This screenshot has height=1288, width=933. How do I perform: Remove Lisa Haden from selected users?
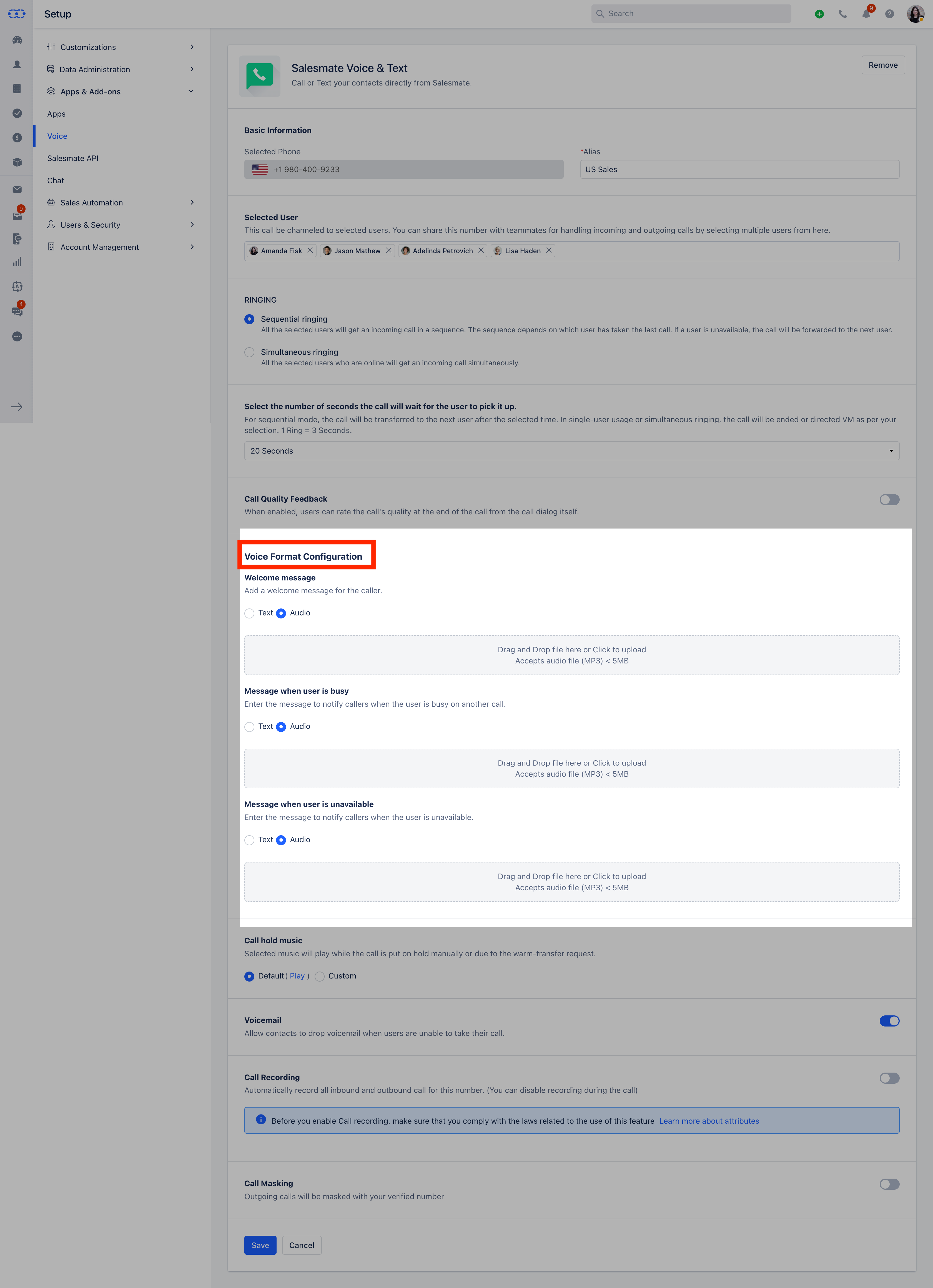point(549,250)
